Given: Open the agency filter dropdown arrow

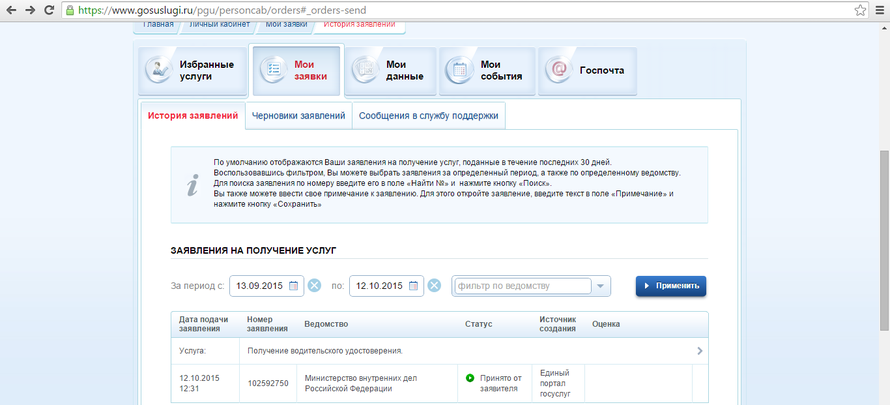Looking at the screenshot, I should [x=601, y=286].
